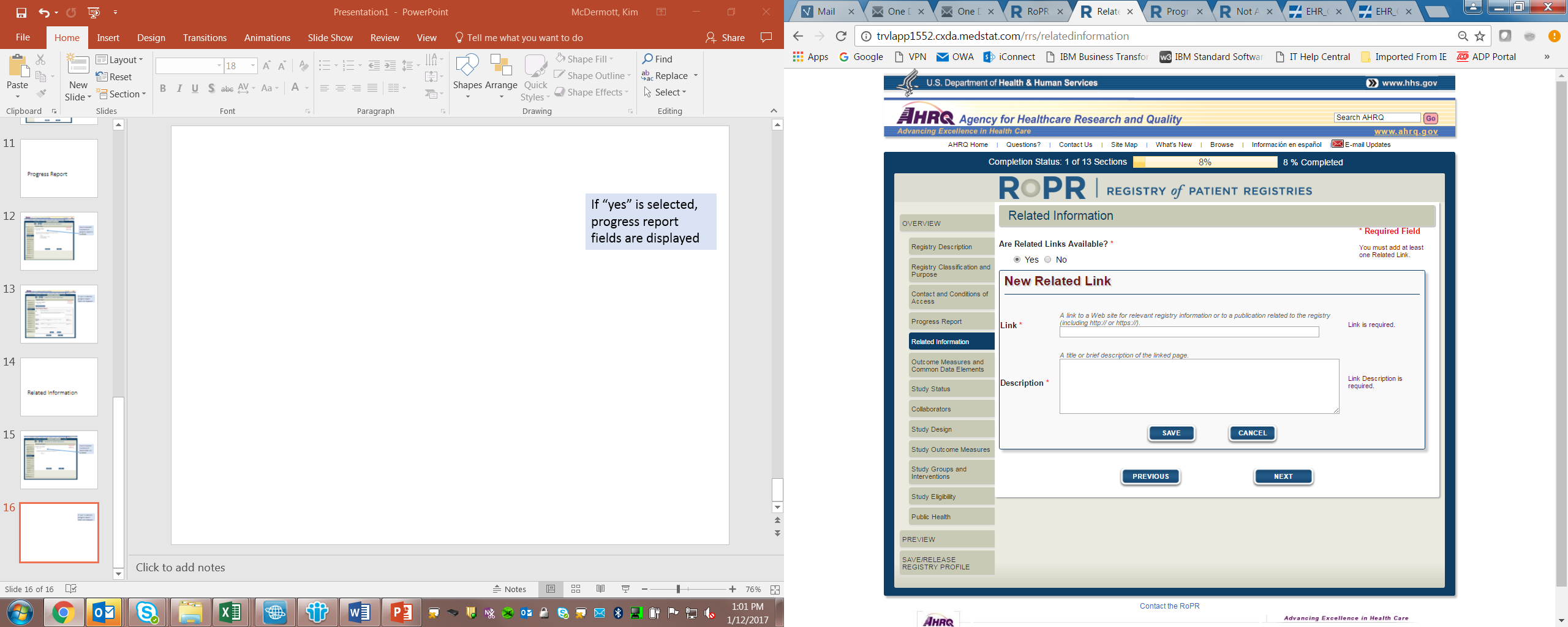Bookmark this page with the star icon
This screenshot has height=627, width=1568.
tap(1480, 36)
